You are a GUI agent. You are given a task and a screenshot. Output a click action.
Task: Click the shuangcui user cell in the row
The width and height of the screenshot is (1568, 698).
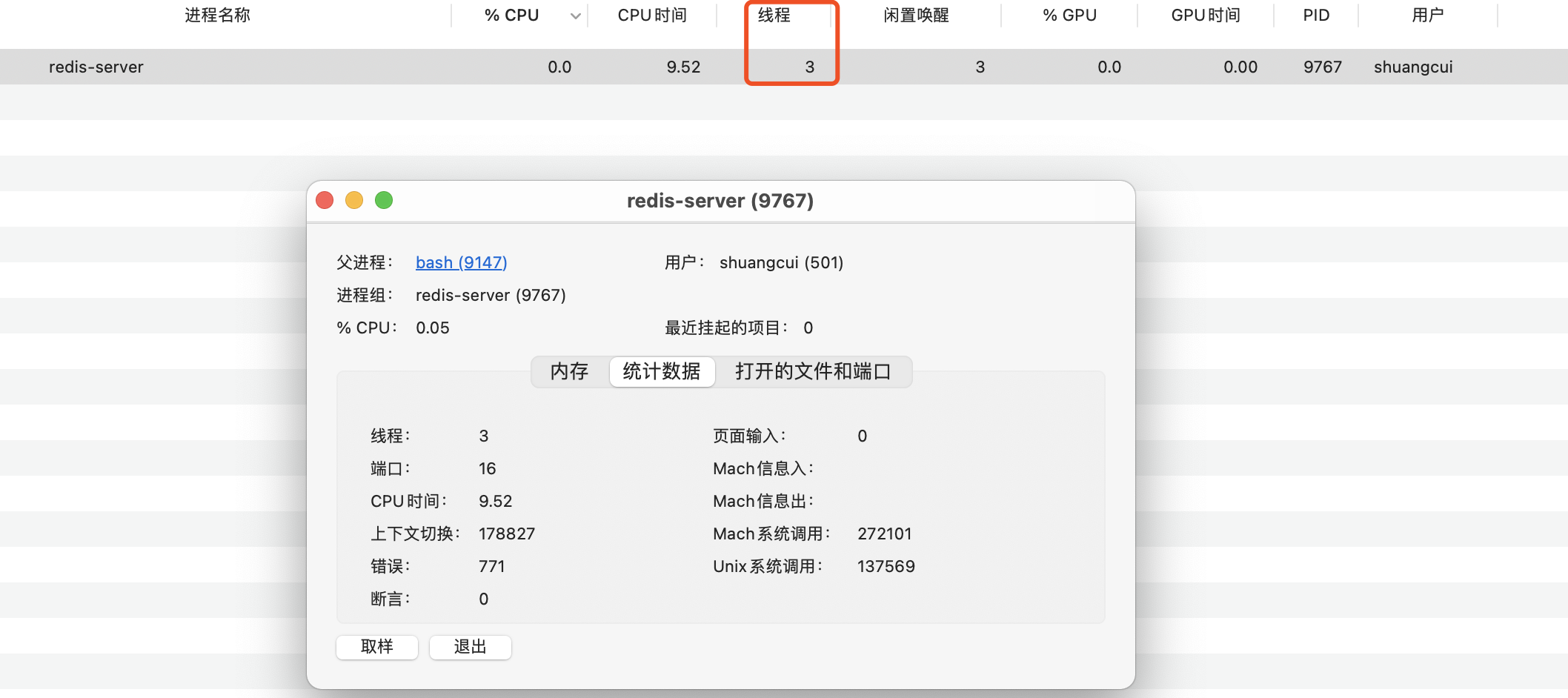(1413, 67)
